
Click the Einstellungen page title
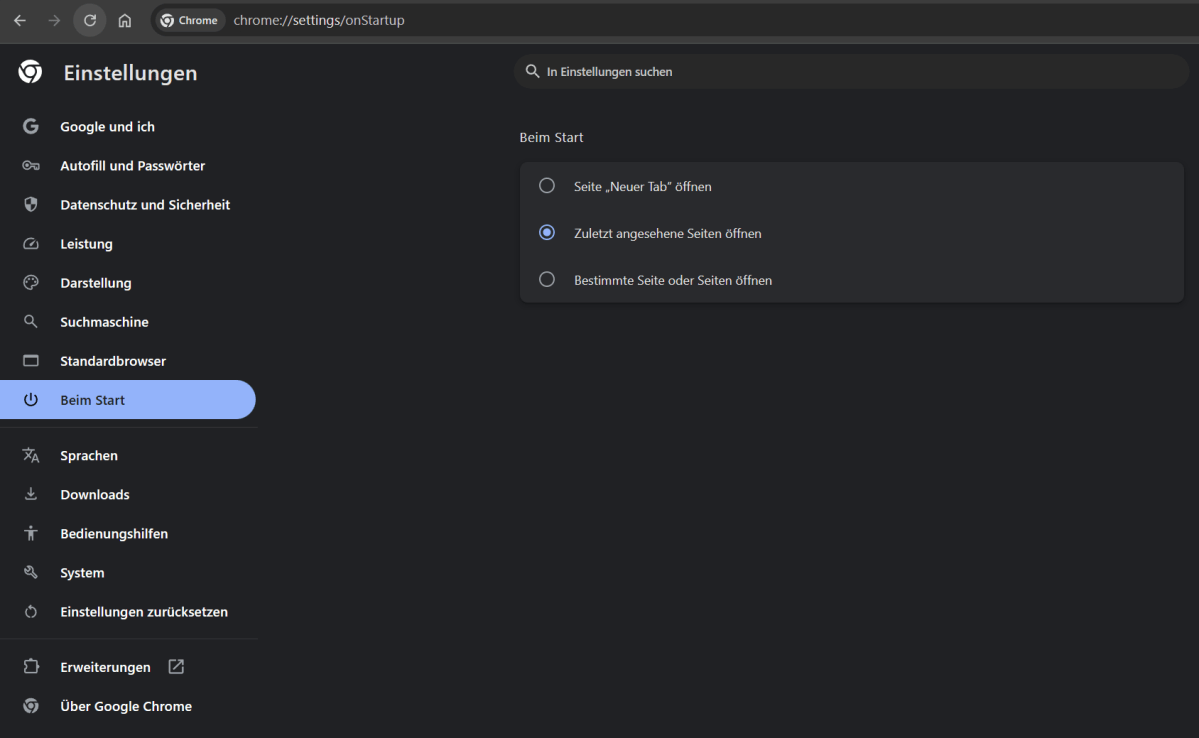pos(130,73)
